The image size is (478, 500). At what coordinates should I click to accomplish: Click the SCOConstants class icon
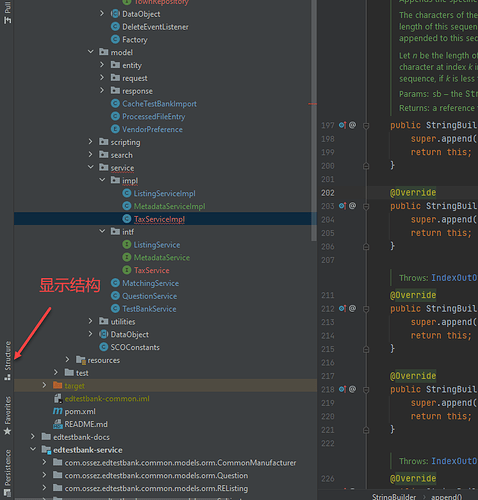[x=104, y=347]
